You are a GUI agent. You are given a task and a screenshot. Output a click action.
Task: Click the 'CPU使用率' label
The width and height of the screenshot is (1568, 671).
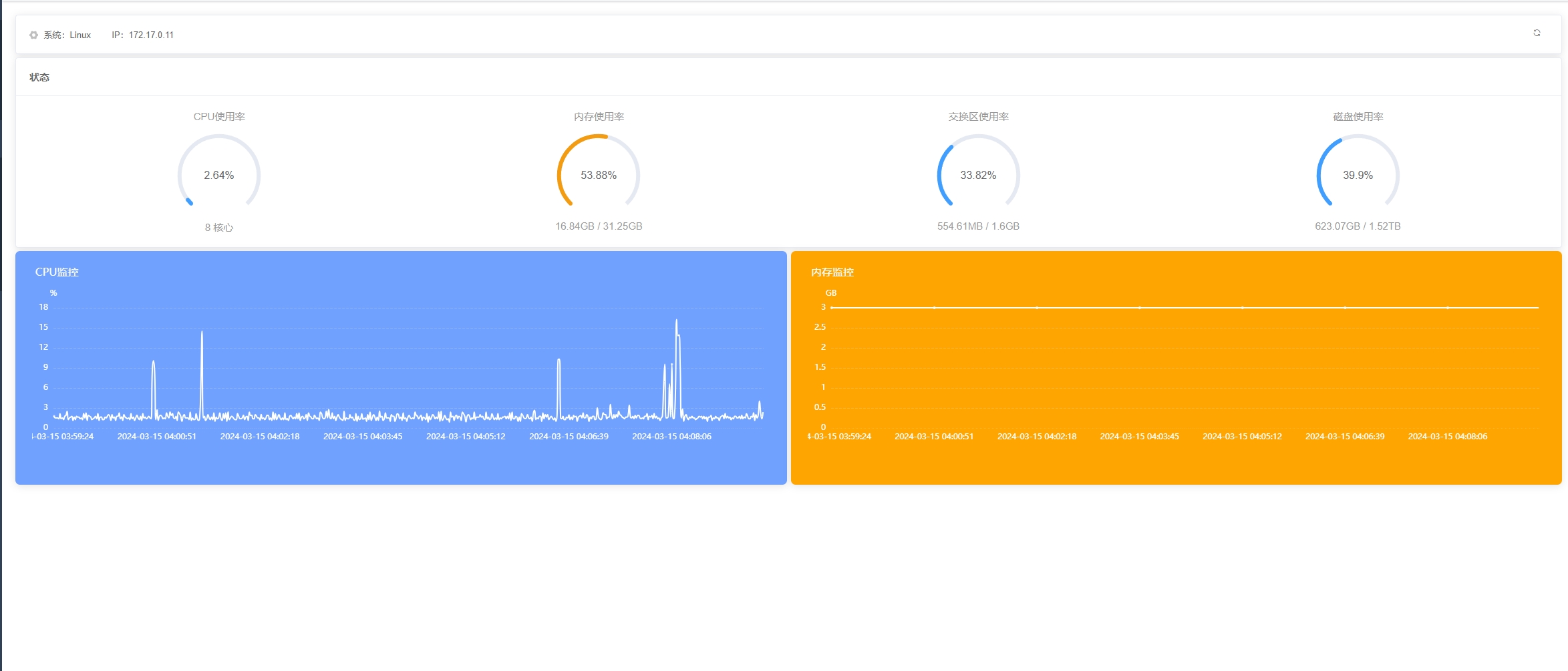(219, 116)
